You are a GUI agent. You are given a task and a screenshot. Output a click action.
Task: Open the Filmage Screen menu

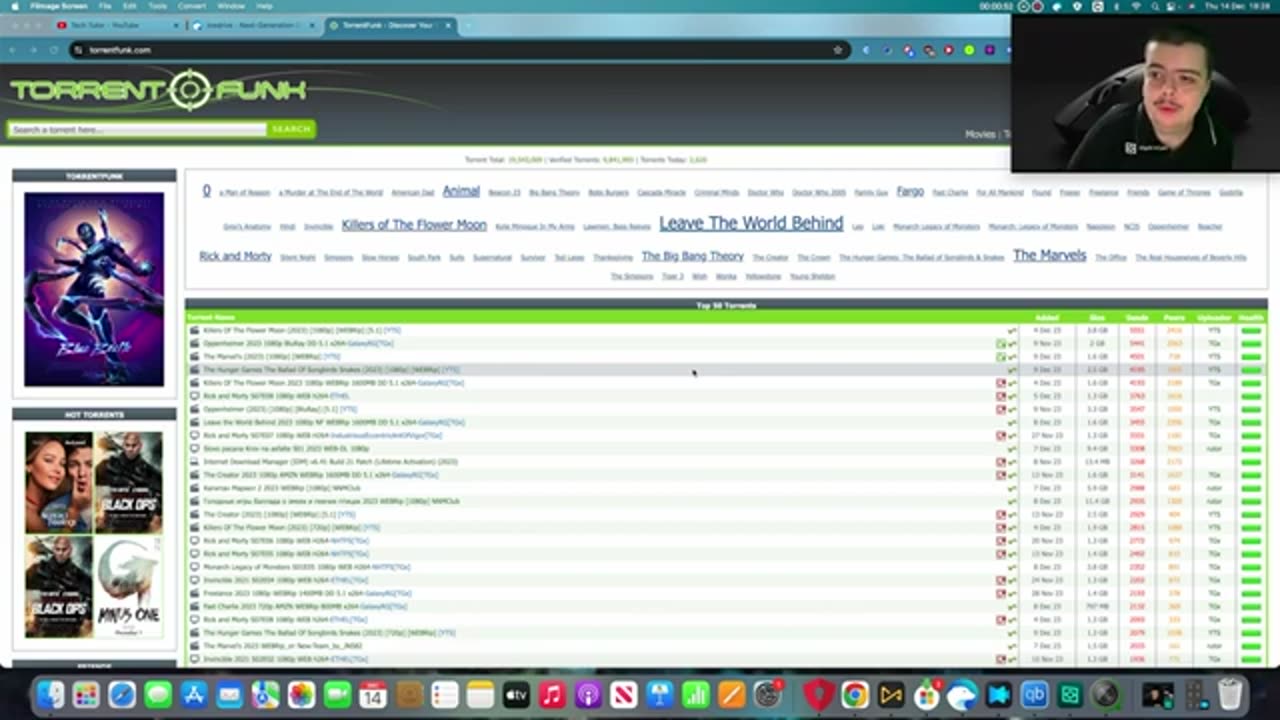58,6
